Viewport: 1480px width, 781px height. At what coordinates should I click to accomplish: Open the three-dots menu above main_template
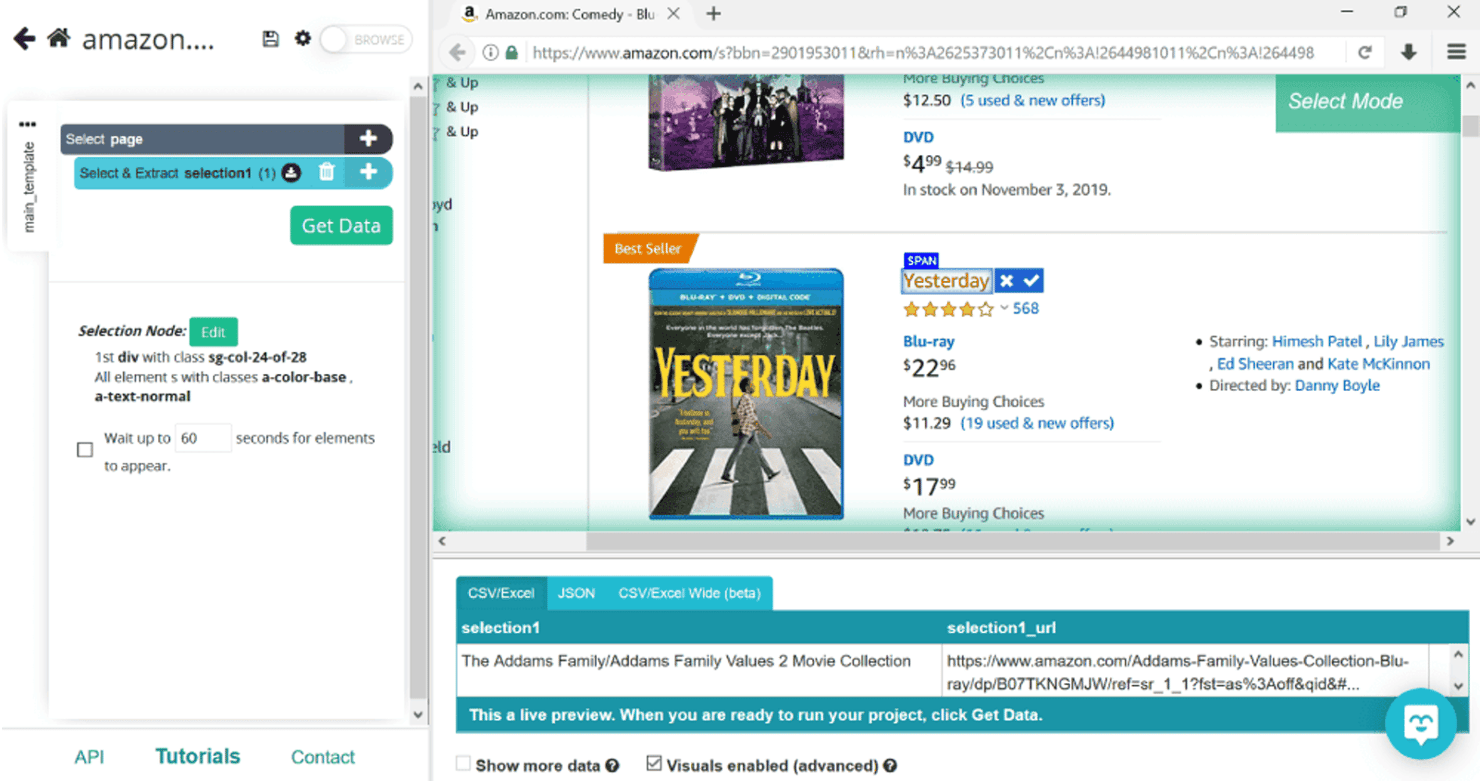pyautogui.click(x=27, y=124)
